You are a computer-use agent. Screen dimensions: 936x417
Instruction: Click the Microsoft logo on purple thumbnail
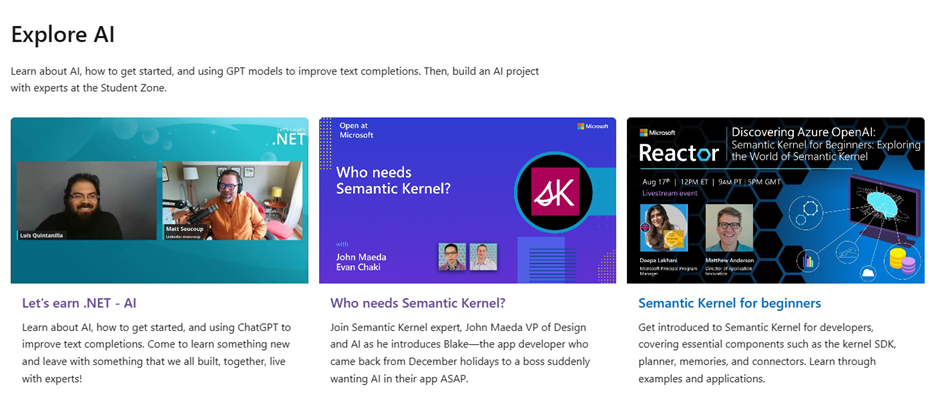pyautogui.click(x=593, y=126)
